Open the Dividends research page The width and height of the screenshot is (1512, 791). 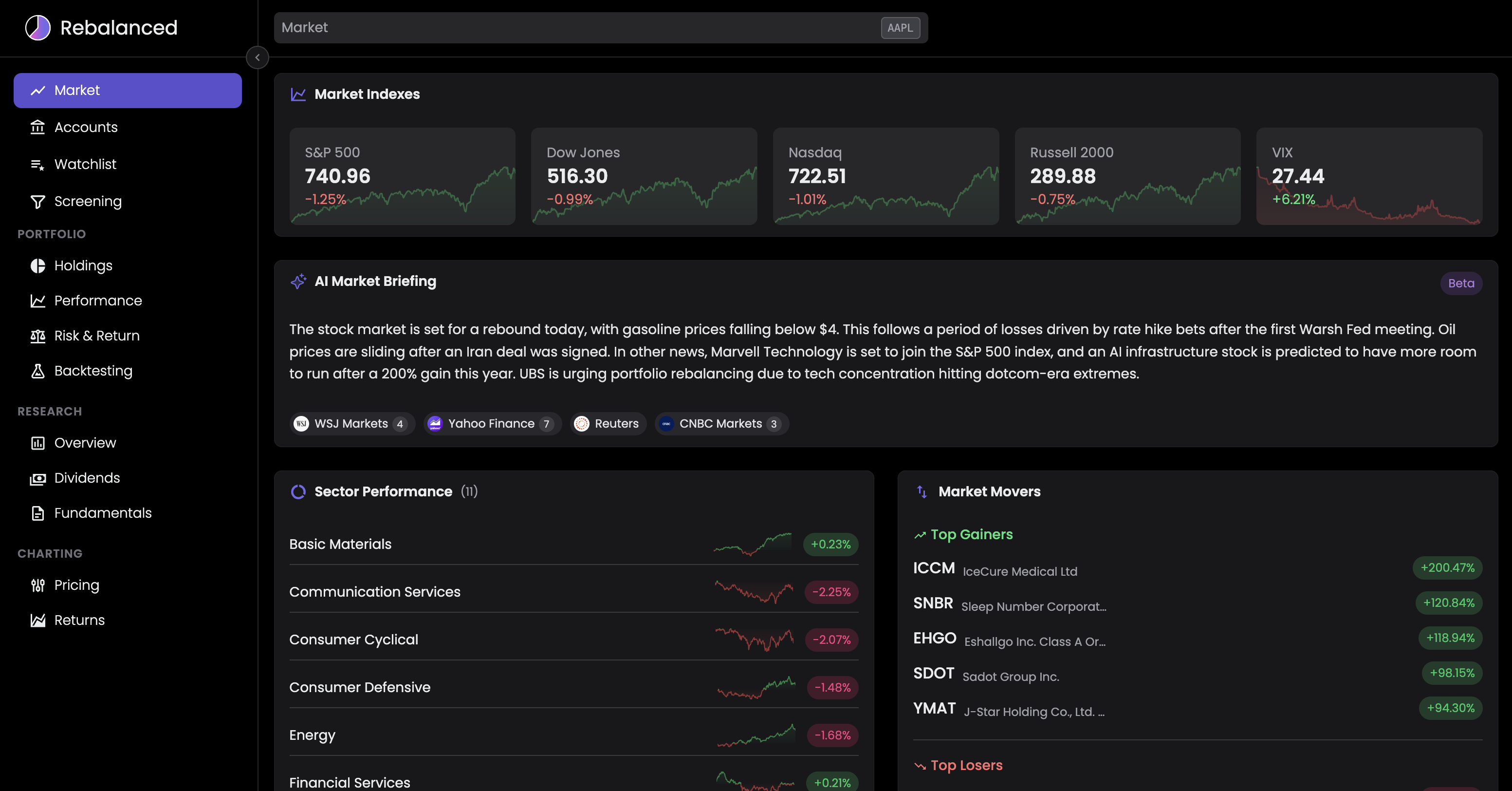pyautogui.click(x=128, y=478)
